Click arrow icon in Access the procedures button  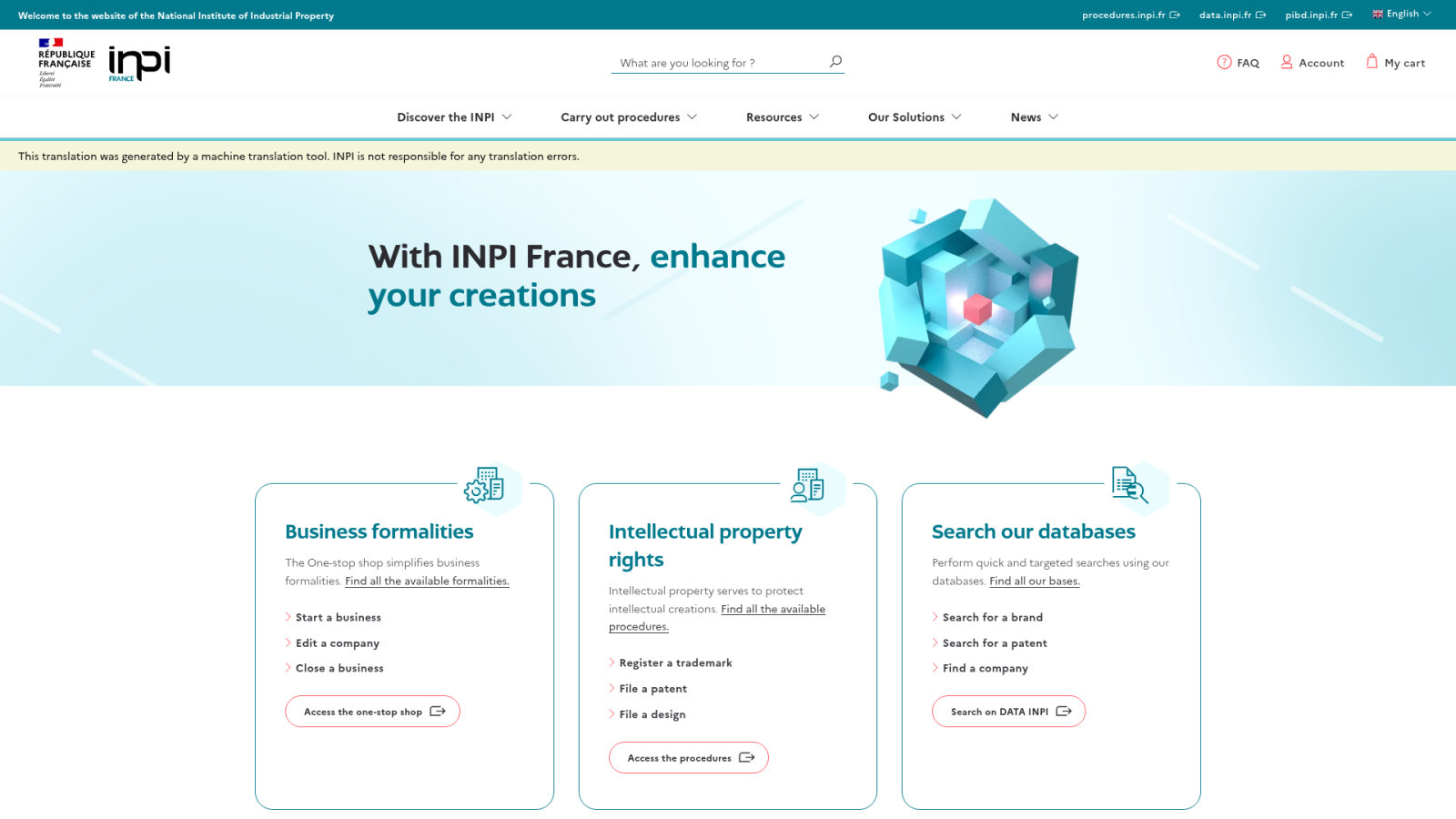click(x=747, y=758)
